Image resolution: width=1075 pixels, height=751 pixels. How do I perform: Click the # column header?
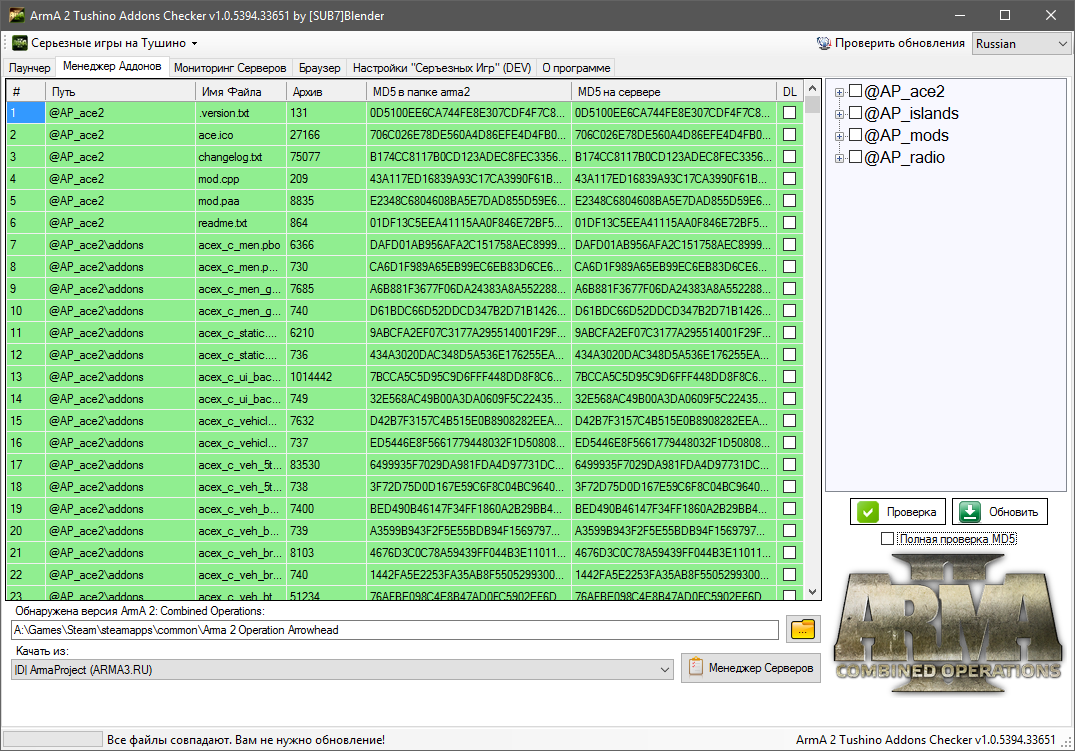pyautogui.click(x=25, y=91)
